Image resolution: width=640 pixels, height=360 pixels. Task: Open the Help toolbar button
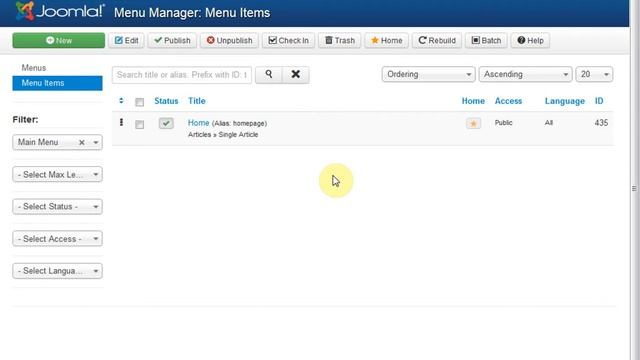click(530, 40)
